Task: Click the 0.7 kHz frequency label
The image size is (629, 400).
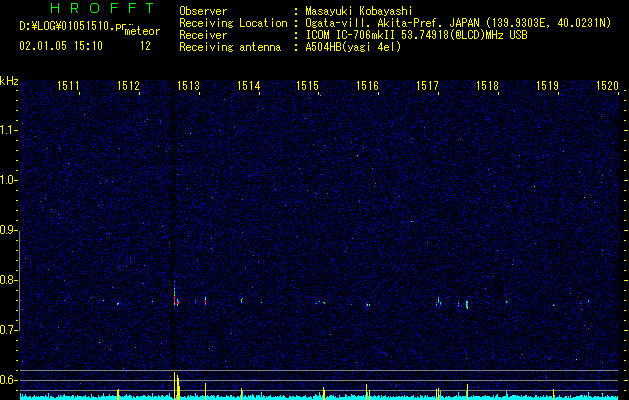Action: 8,330
